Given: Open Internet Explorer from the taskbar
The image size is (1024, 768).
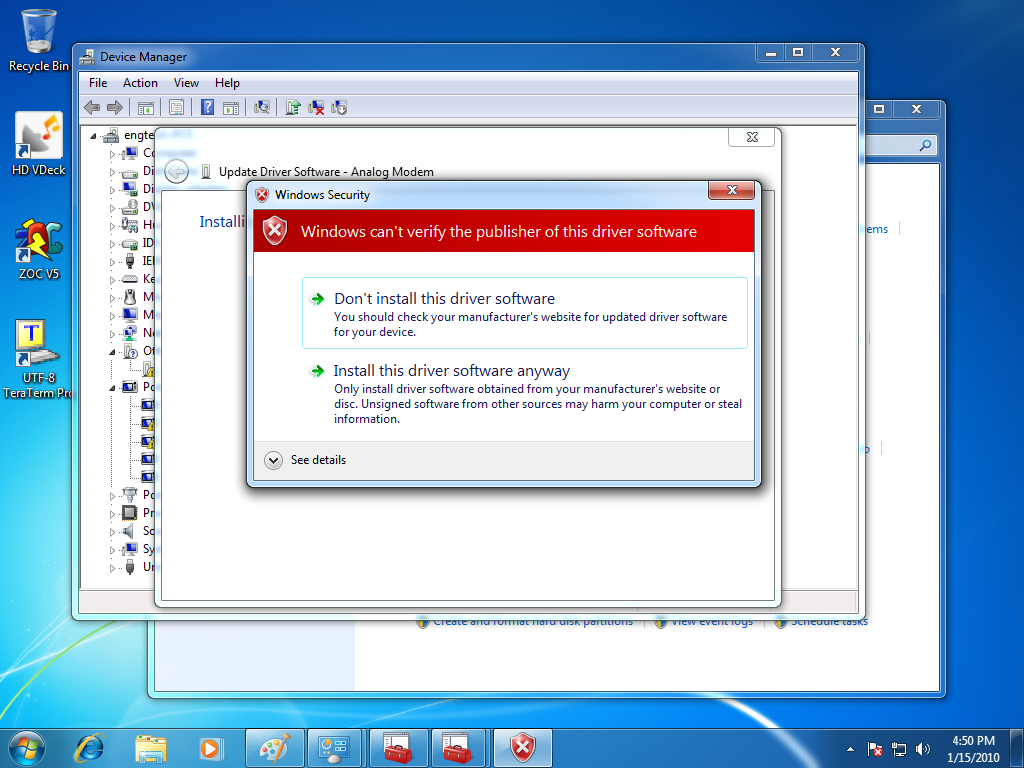Looking at the screenshot, I should 89,747.
